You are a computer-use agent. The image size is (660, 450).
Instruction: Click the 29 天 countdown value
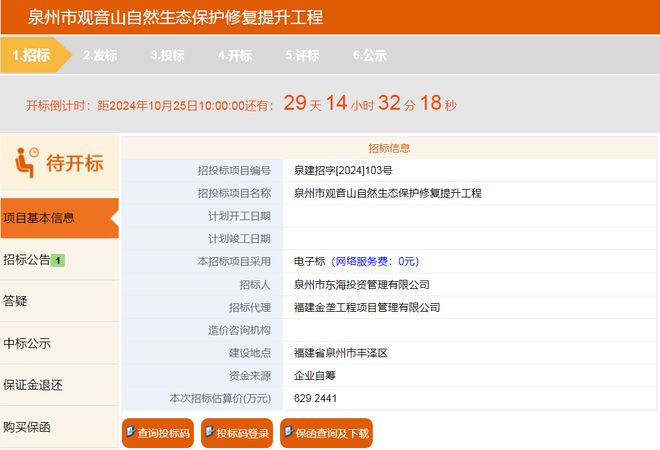[x=303, y=104]
